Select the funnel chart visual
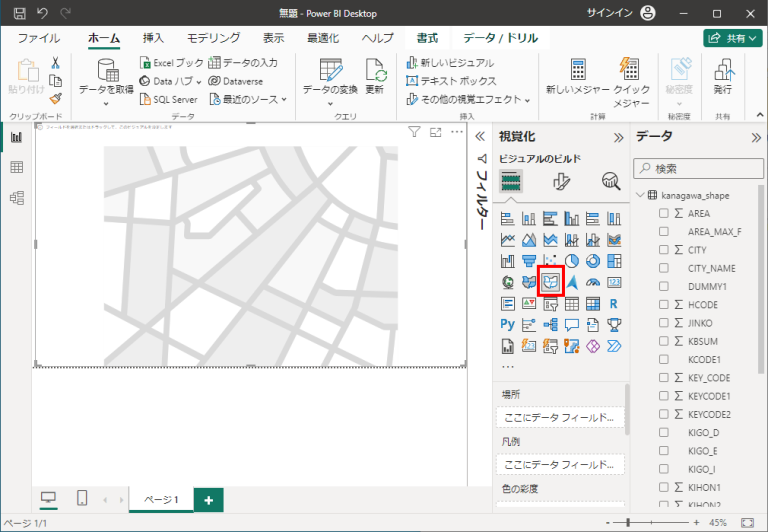This screenshot has height=532, width=768. [x=529, y=261]
